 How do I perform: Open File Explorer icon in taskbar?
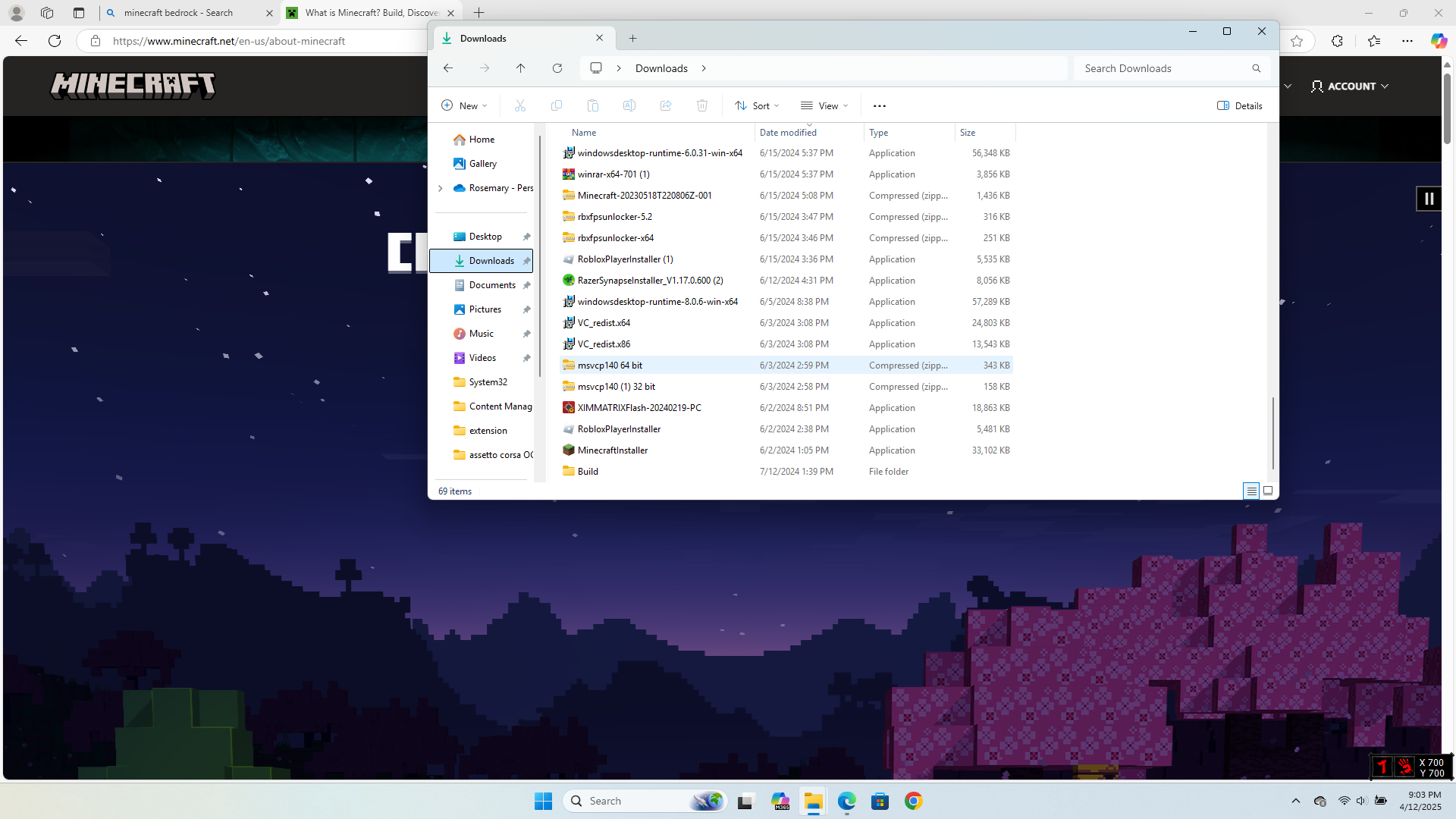(x=814, y=802)
